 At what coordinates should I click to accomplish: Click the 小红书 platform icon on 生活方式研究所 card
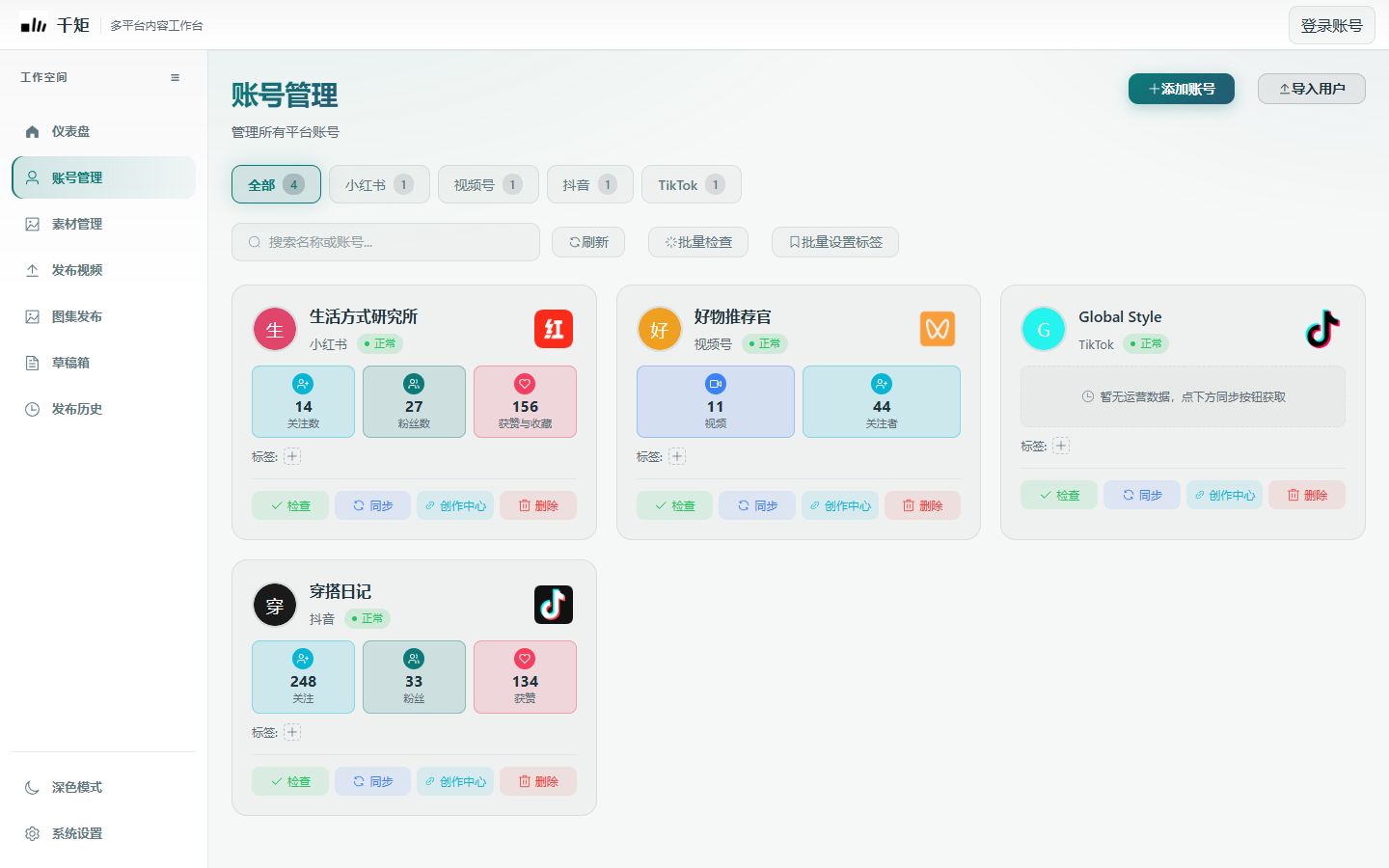(554, 329)
